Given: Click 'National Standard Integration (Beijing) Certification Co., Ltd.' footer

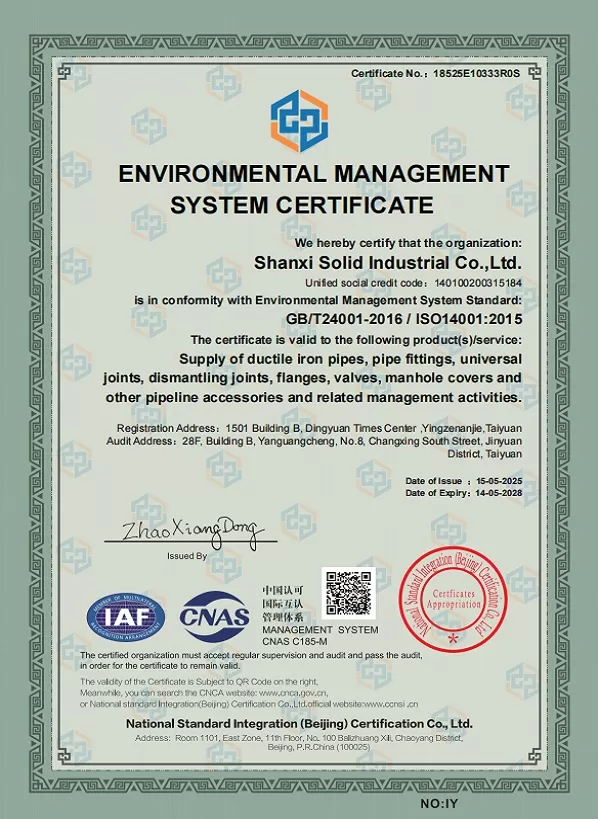Looking at the screenshot, I should tap(299, 724).
